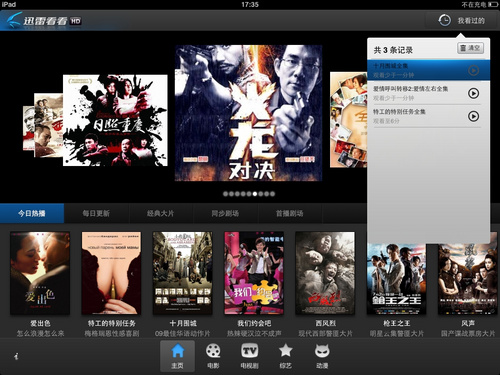Open the 我们约会吧 show thumbnail
Image resolution: width=500 pixels, height=375 pixels.
254,273
